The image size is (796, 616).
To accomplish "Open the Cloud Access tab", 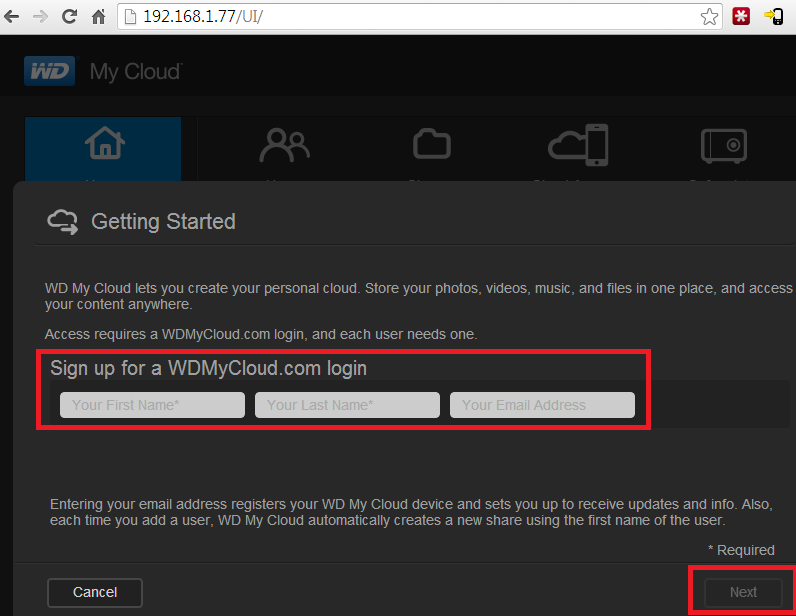I will 578,150.
